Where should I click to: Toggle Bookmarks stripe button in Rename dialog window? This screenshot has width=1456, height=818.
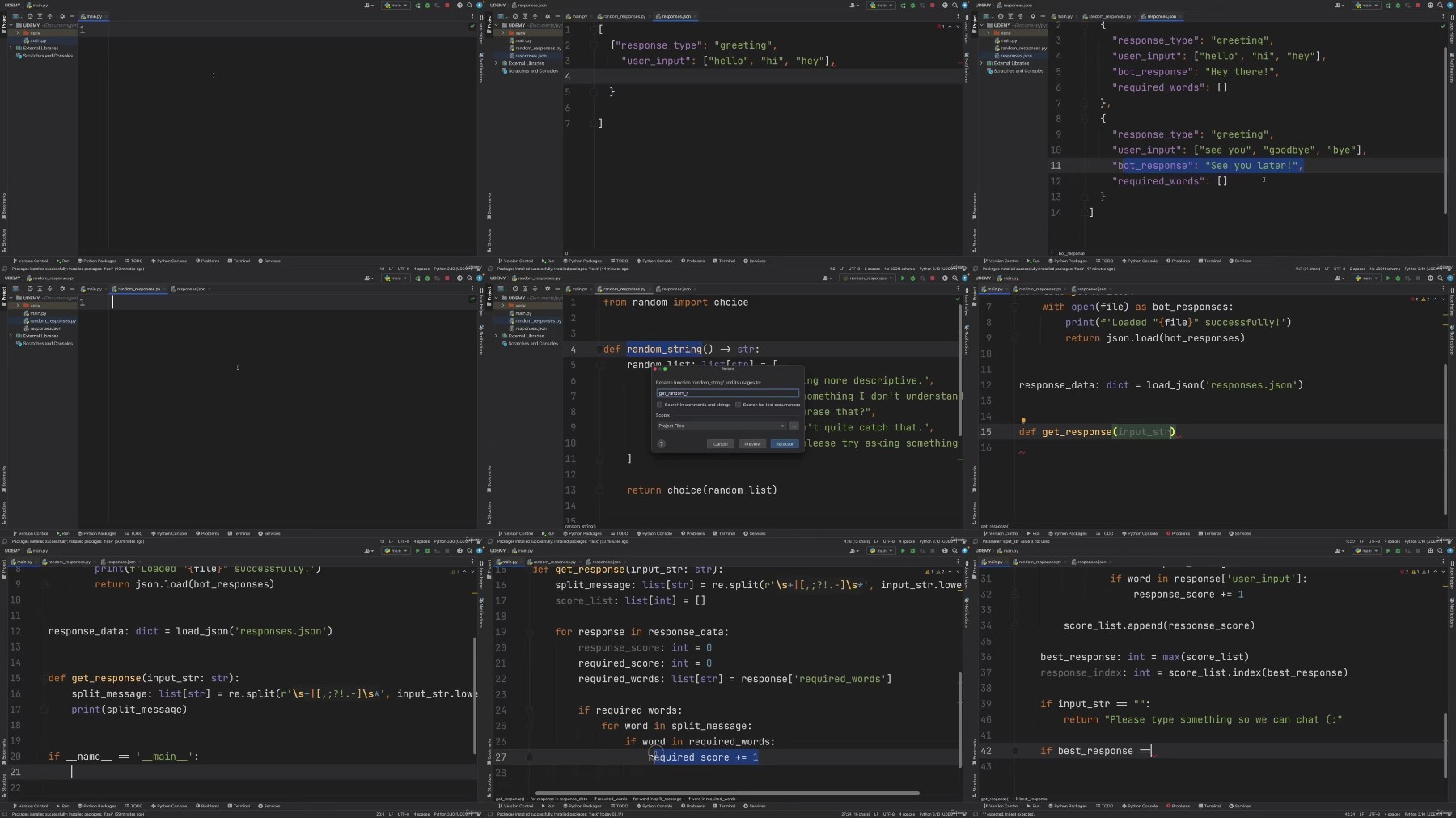[489, 477]
